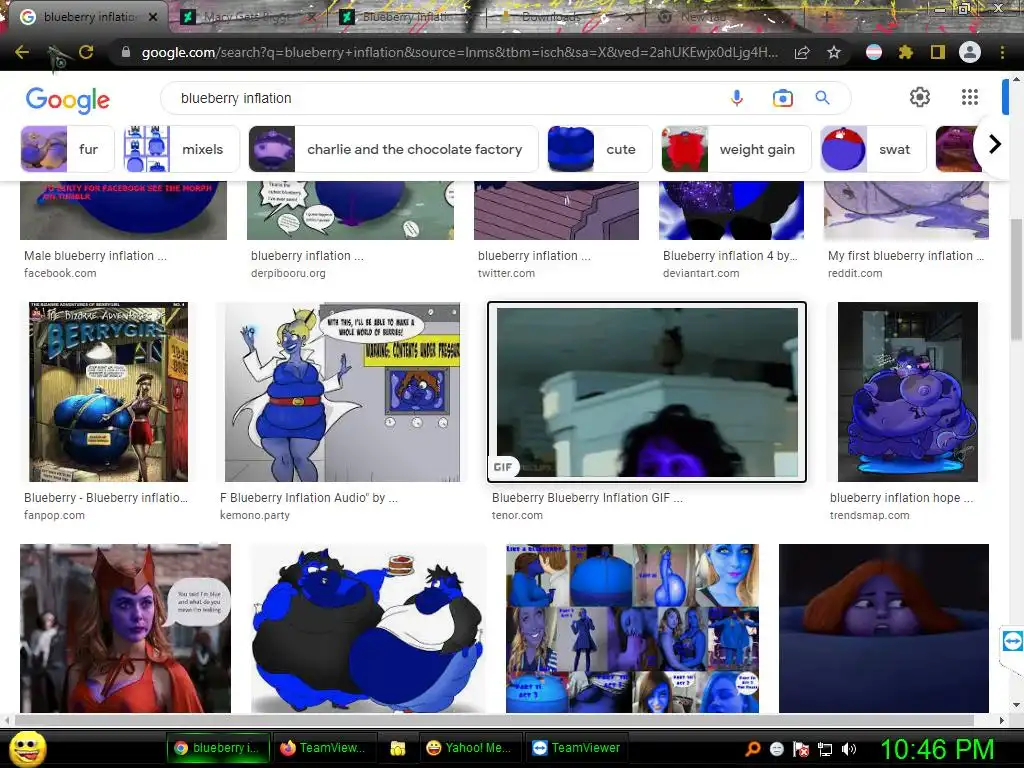The height and width of the screenshot is (768, 1024).
Task: Open 'My first blueberry inflation' reddit link
Action: coord(906,256)
